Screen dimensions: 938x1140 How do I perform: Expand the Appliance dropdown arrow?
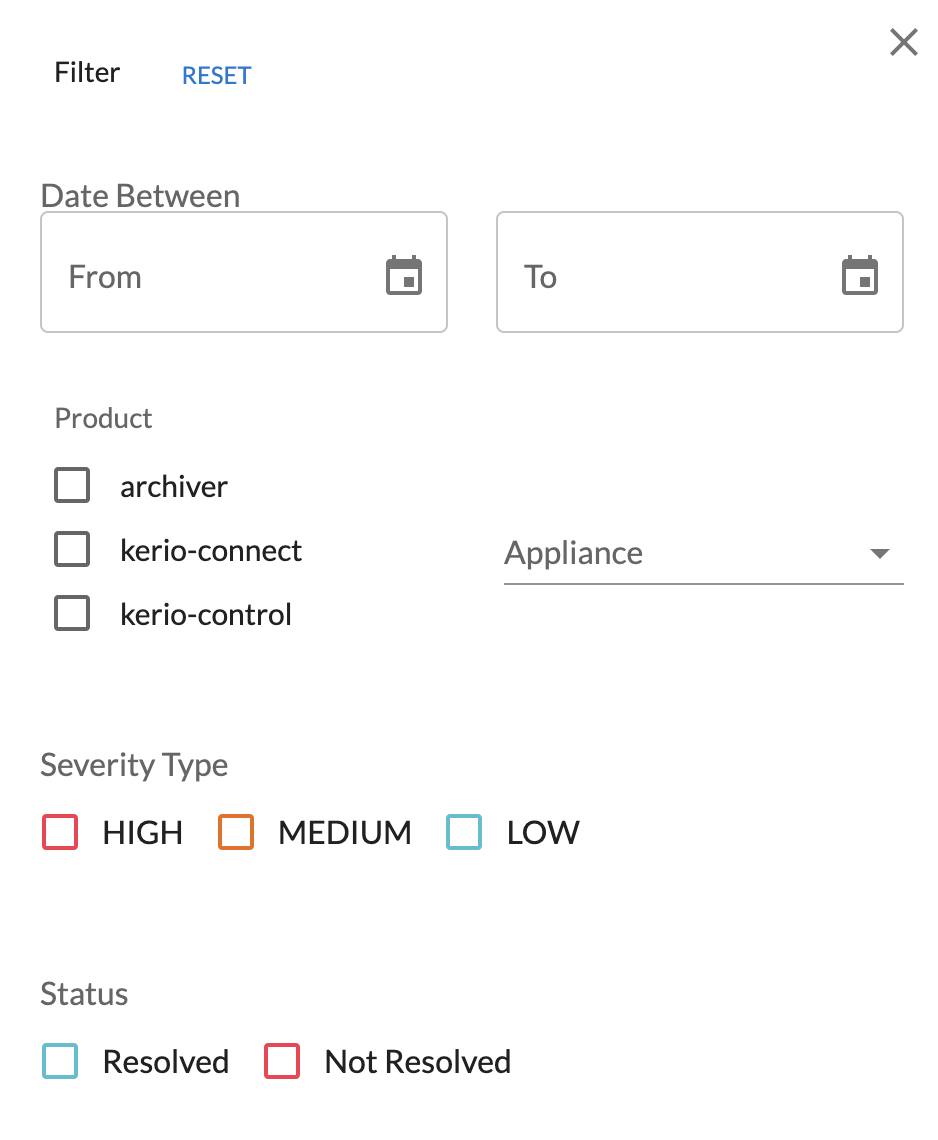pos(880,554)
